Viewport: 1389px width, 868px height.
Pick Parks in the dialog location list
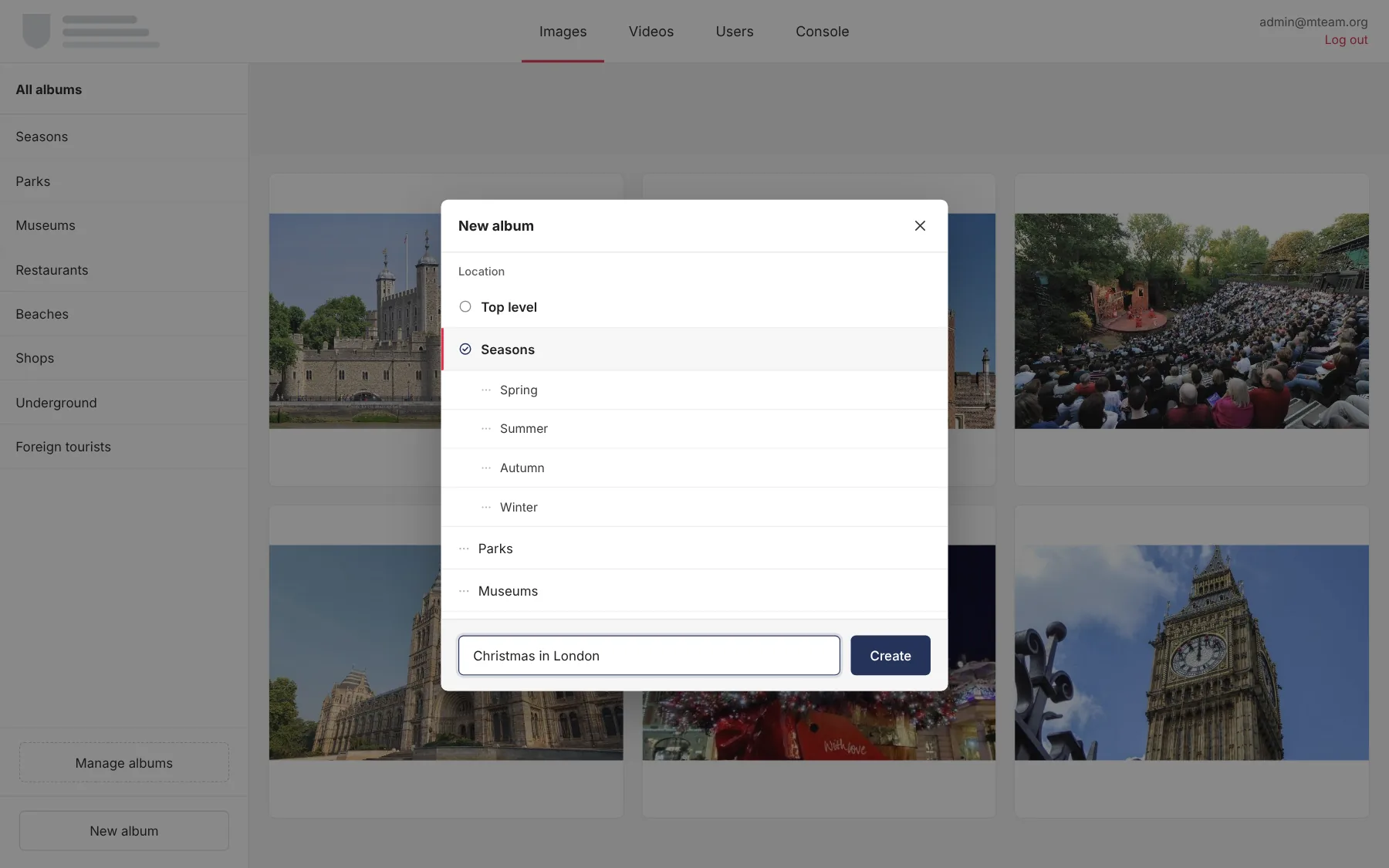(694, 549)
